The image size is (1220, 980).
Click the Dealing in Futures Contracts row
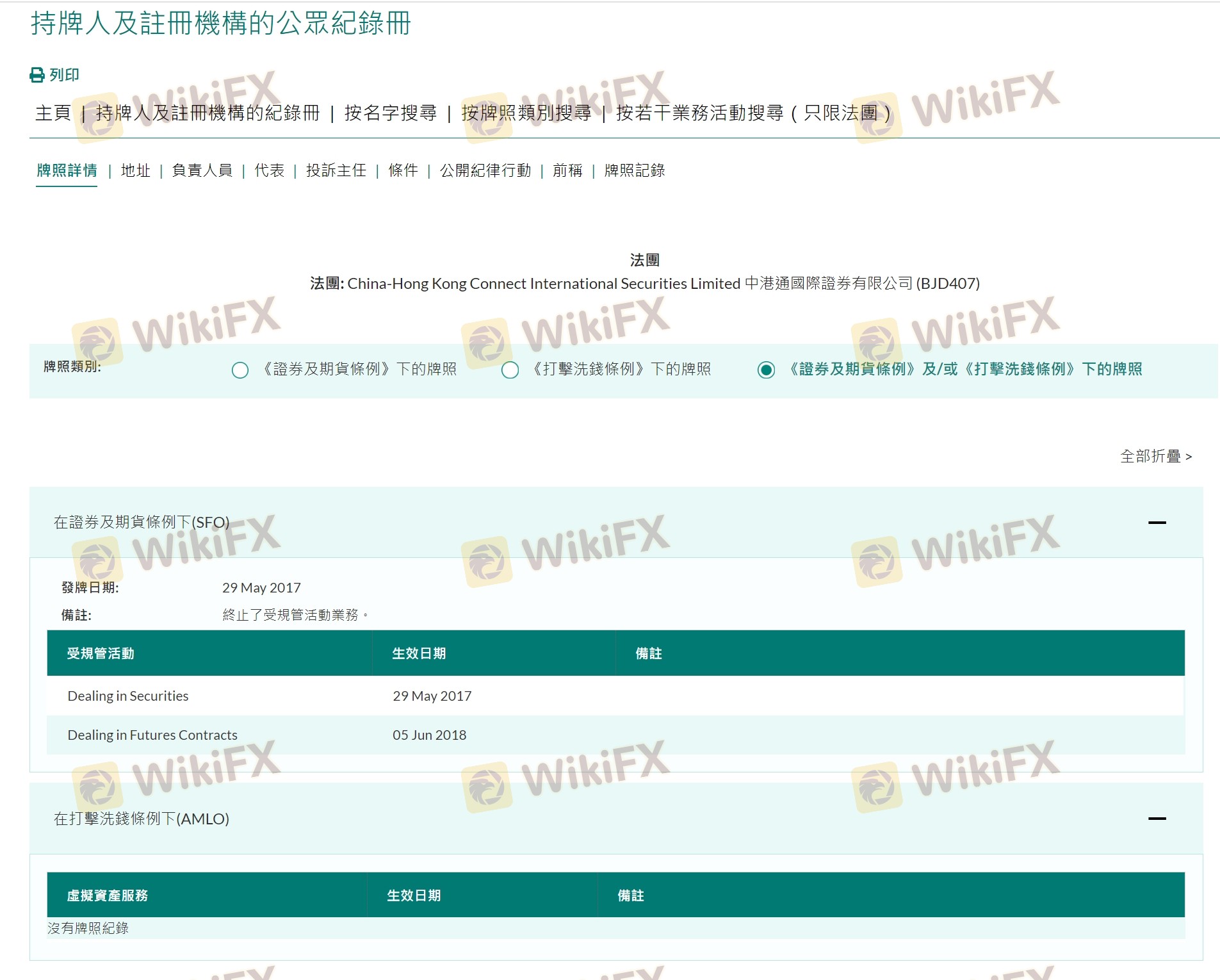[x=615, y=735]
